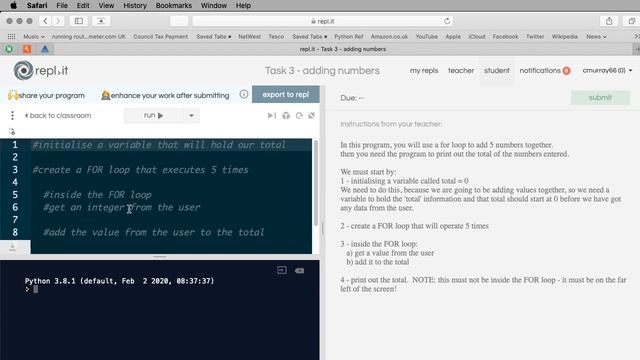Screen dimensions: 640x360
Task: Run the program with the run button
Action: 153,116
